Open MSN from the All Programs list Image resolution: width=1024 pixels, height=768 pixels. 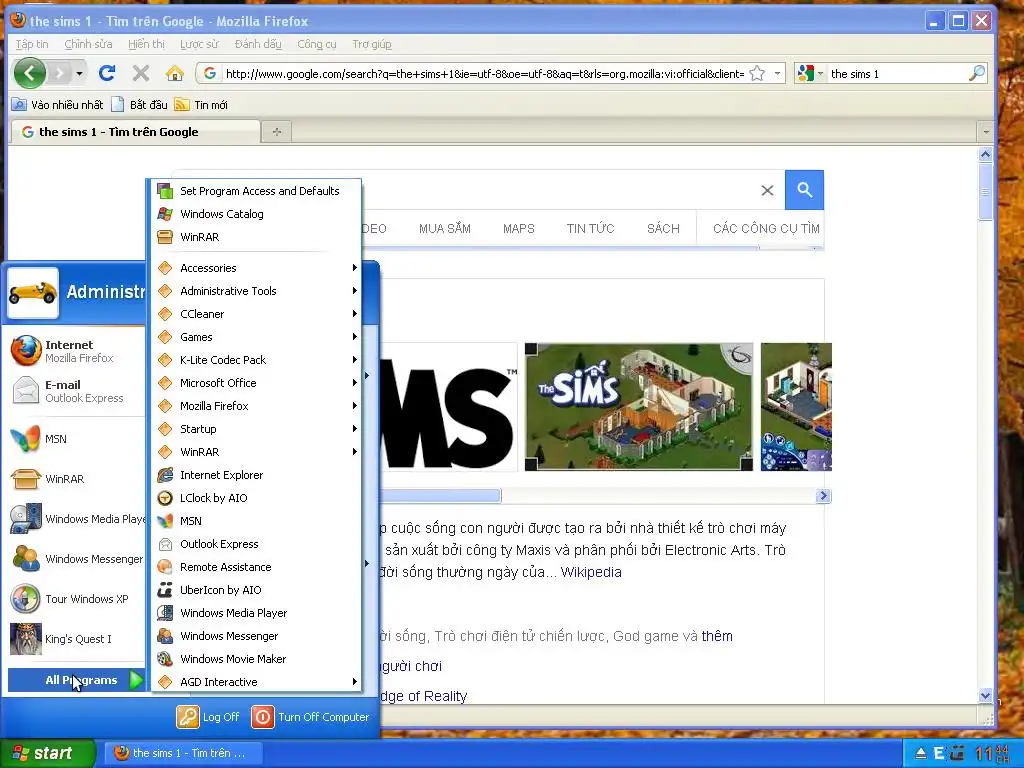(x=255, y=520)
